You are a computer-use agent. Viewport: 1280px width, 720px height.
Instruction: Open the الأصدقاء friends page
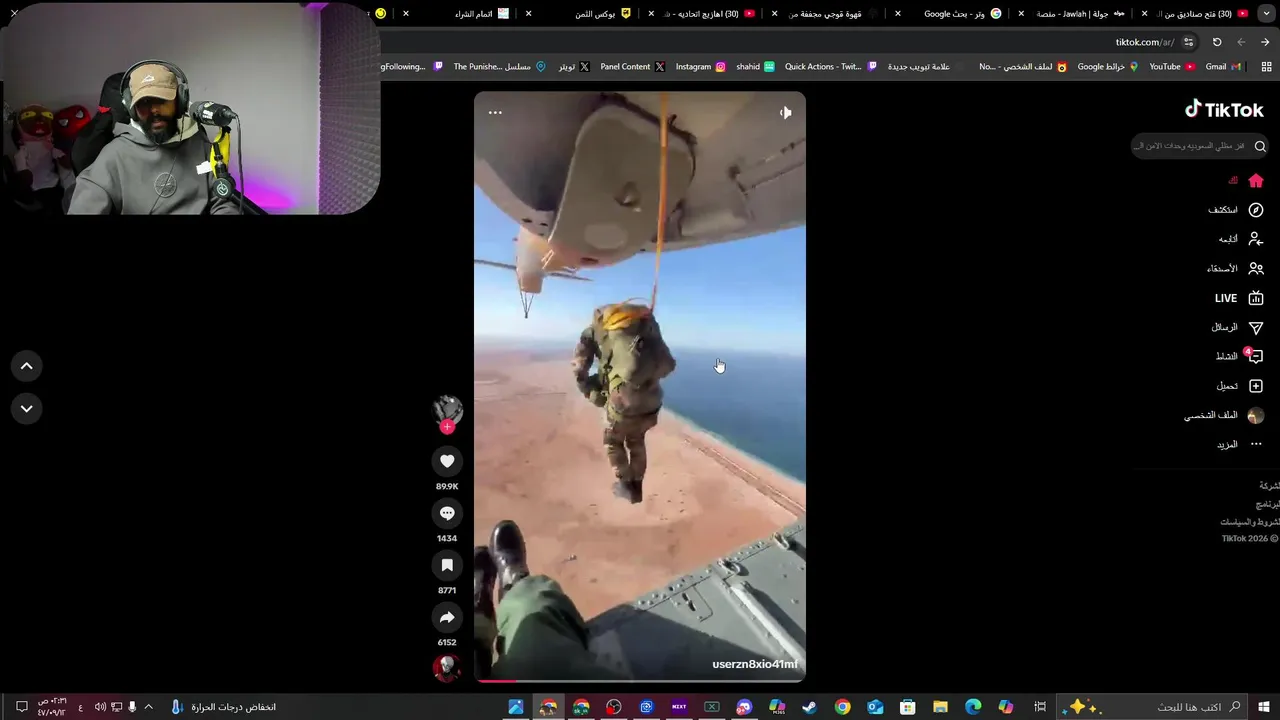pos(1235,268)
